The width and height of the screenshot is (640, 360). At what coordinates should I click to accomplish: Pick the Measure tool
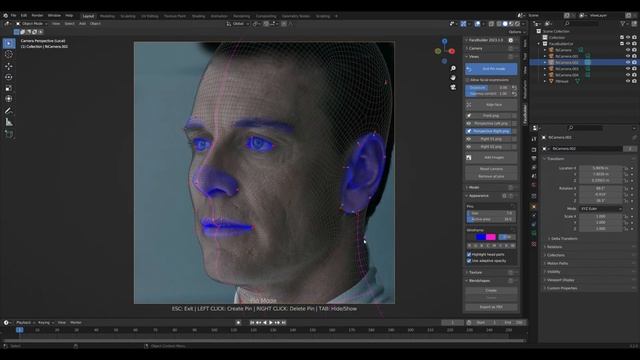click(9, 122)
